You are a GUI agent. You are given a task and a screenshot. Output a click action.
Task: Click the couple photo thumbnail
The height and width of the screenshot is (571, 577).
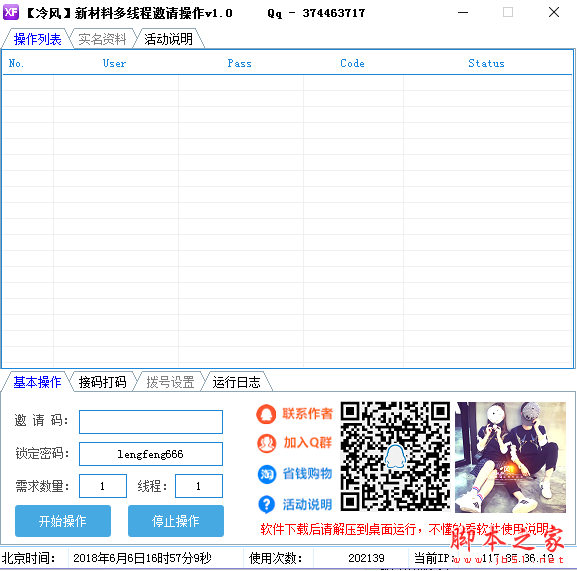pyautogui.click(x=510, y=457)
